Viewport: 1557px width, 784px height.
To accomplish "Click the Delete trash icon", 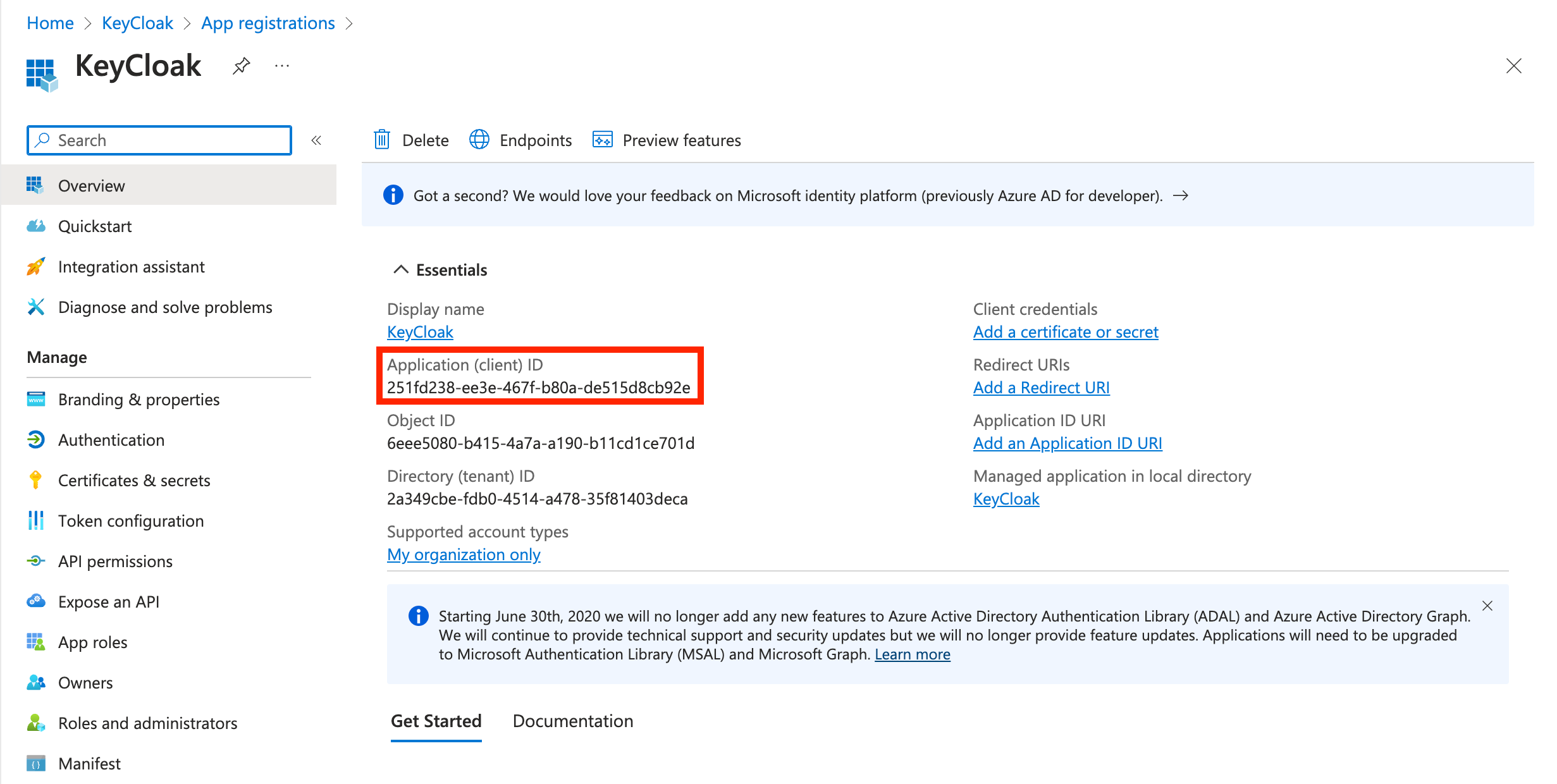I will tap(382, 140).
